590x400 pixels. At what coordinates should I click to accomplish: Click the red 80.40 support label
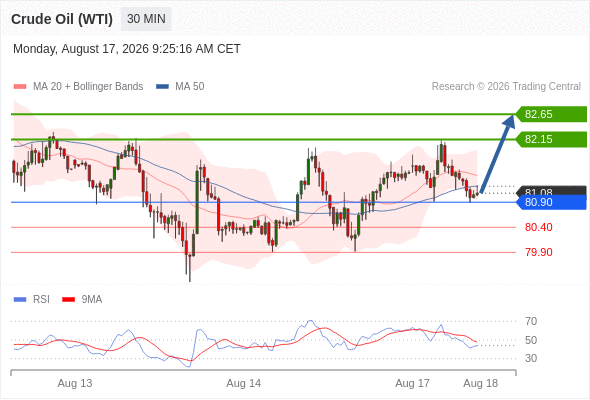coord(539,227)
